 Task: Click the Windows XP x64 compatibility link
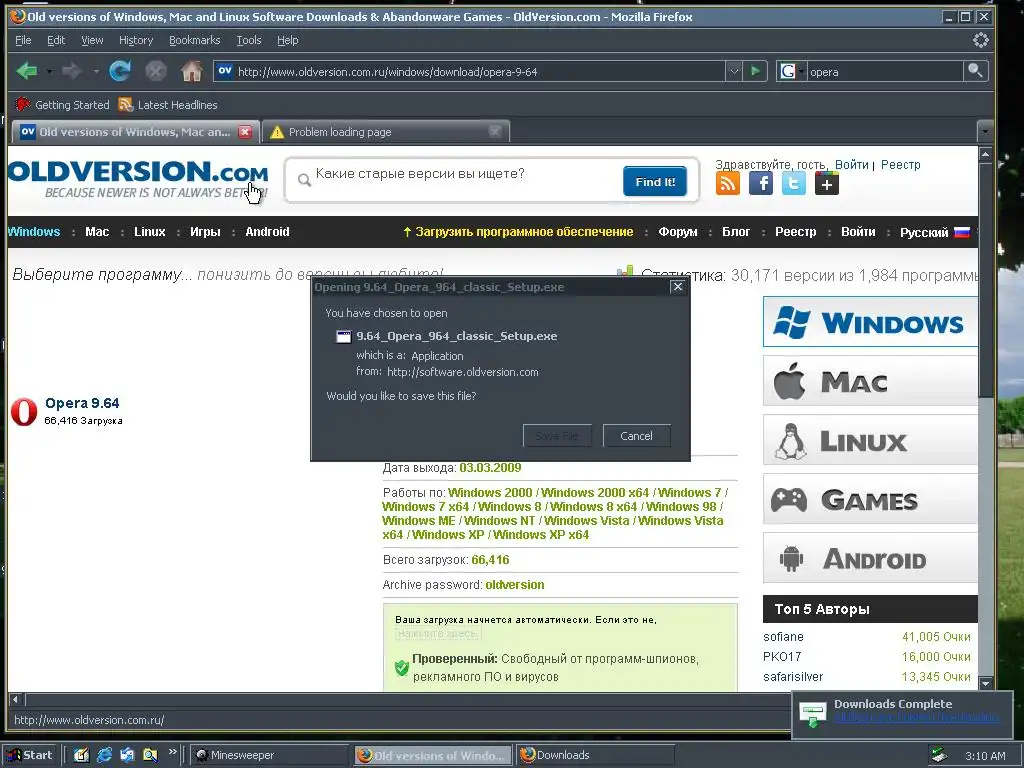[x=541, y=535]
